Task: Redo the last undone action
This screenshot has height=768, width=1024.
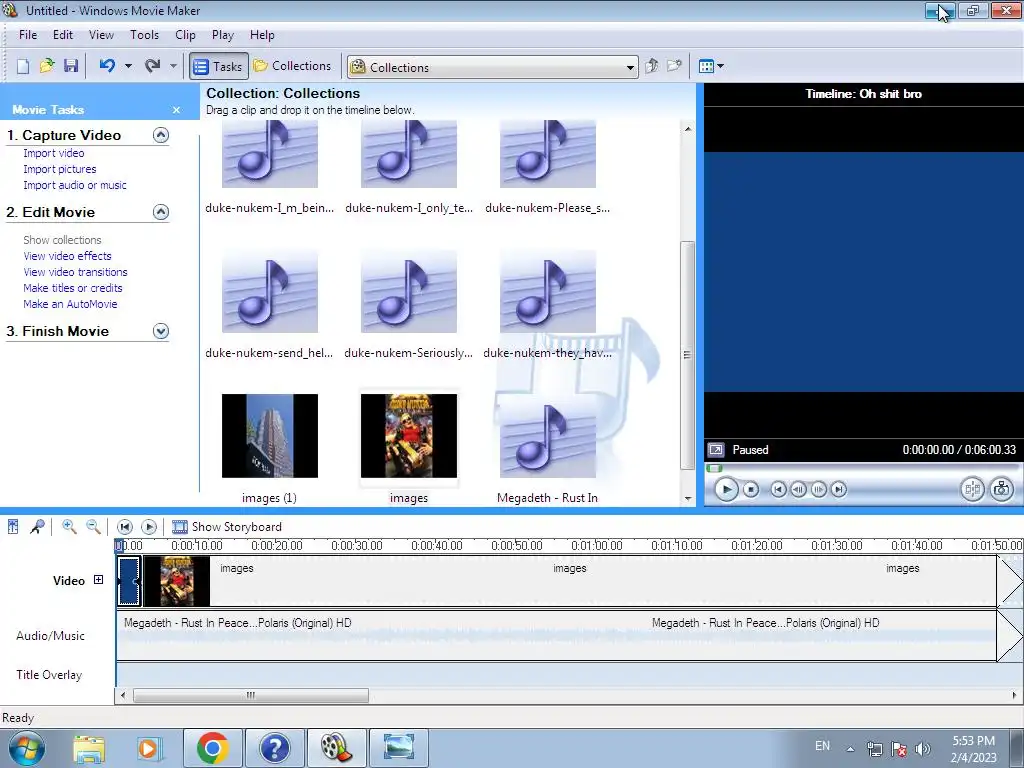Action: coord(152,66)
